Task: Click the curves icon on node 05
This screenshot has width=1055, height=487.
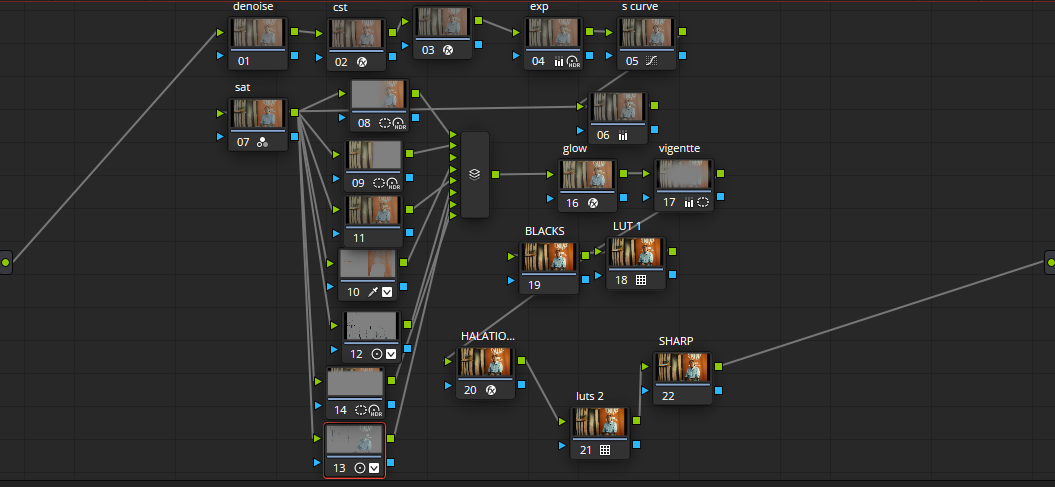Action: 651,61
